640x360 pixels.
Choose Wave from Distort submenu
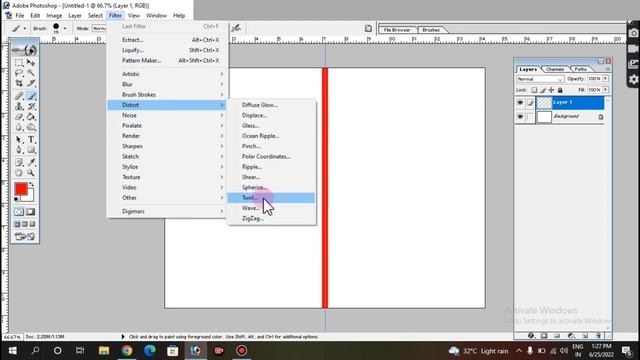(271, 208)
